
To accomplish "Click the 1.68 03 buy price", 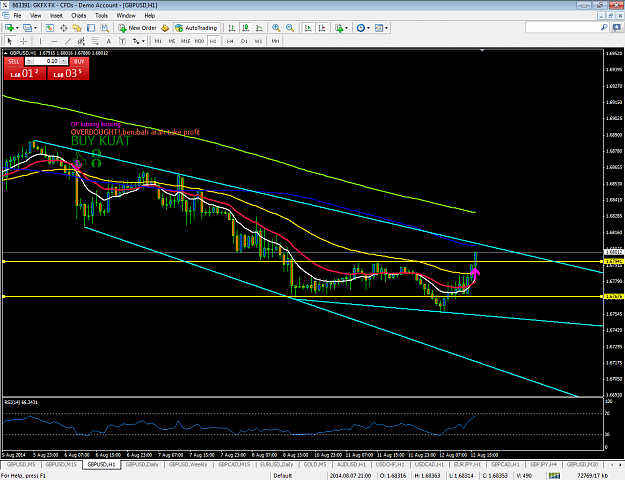I will pos(68,73).
